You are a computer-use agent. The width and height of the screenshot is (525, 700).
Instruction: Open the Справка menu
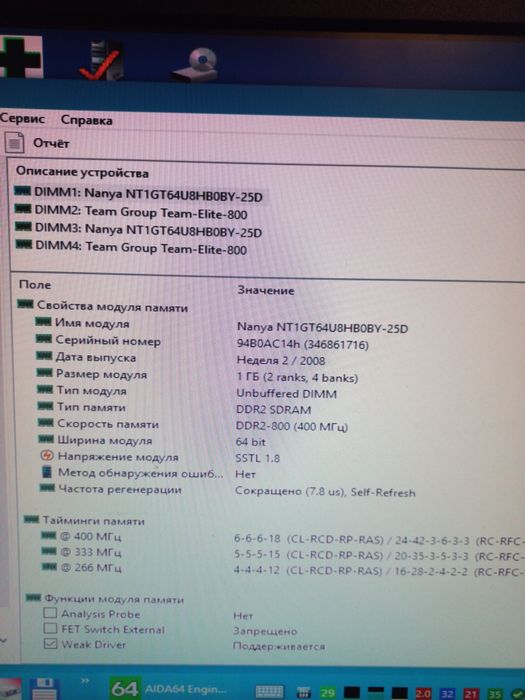pyautogui.click(x=87, y=120)
